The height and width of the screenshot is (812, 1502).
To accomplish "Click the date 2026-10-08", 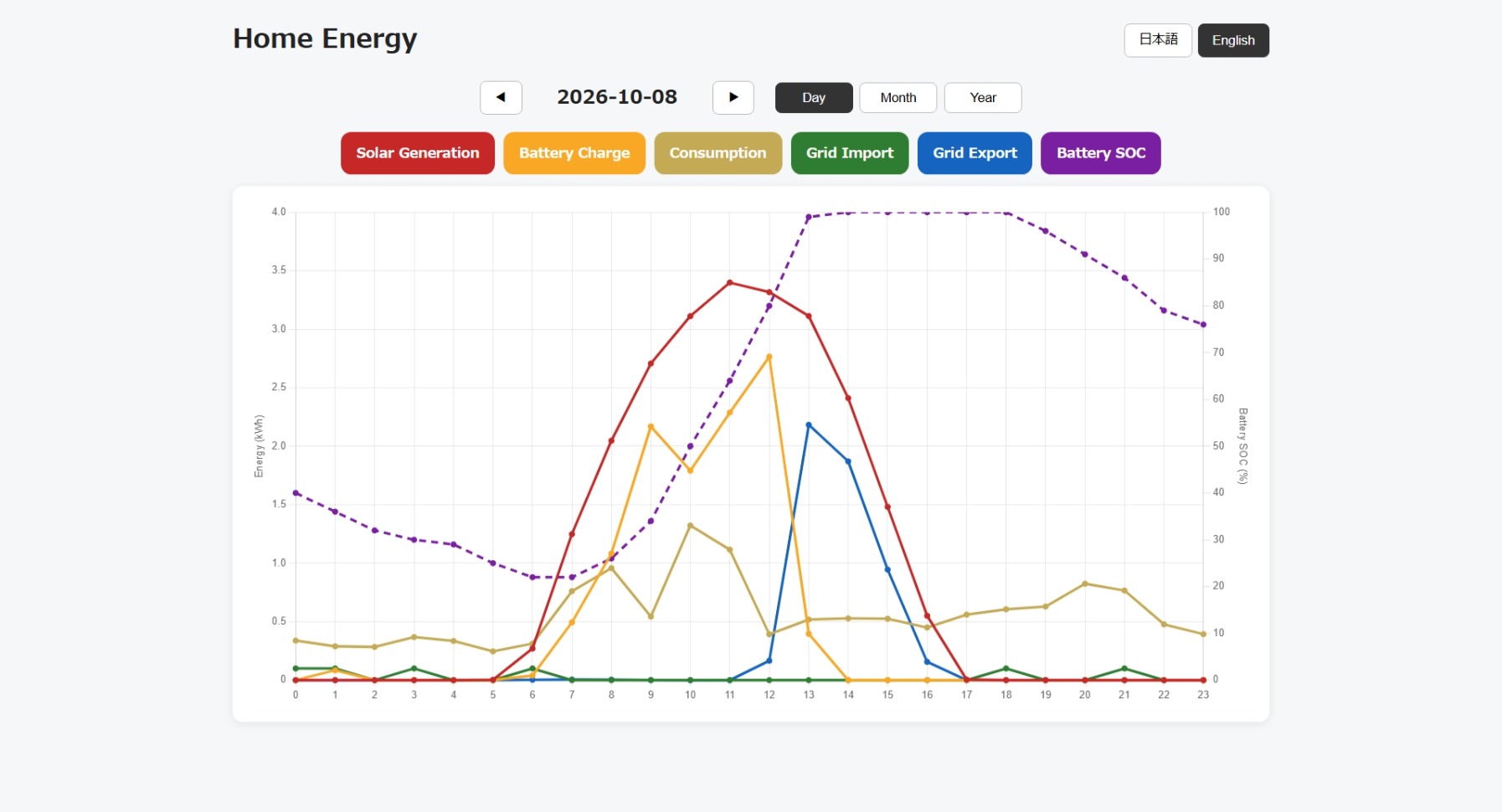I will (617, 97).
